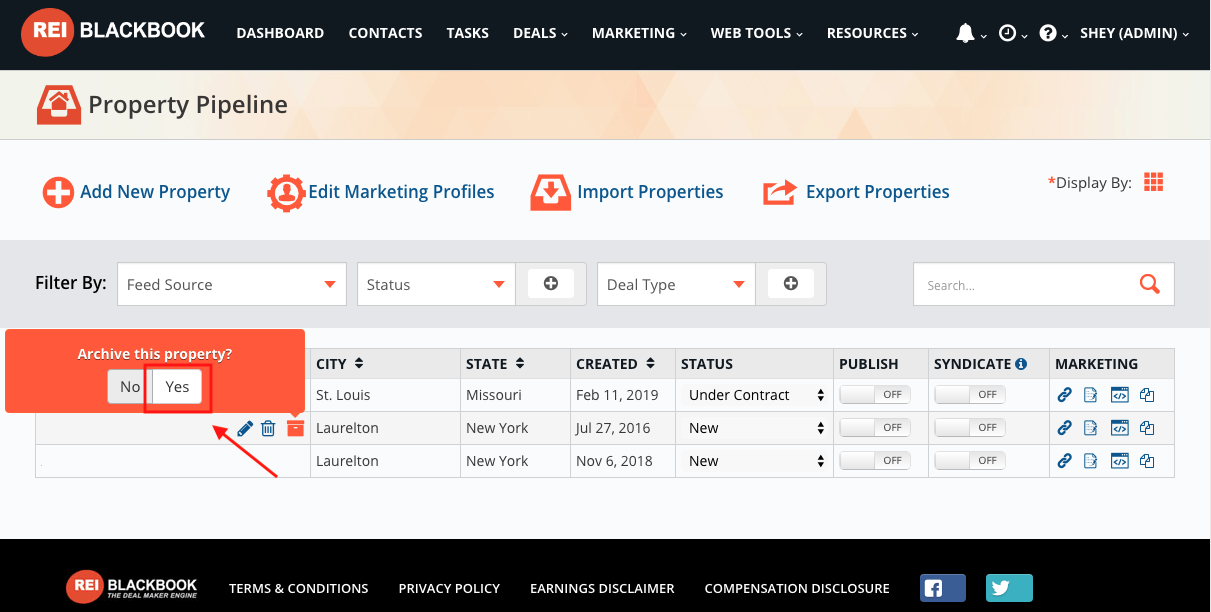Open the Compensation Disclosure link
The height and width of the screenshot is (612, 1211).
(797, 588)
